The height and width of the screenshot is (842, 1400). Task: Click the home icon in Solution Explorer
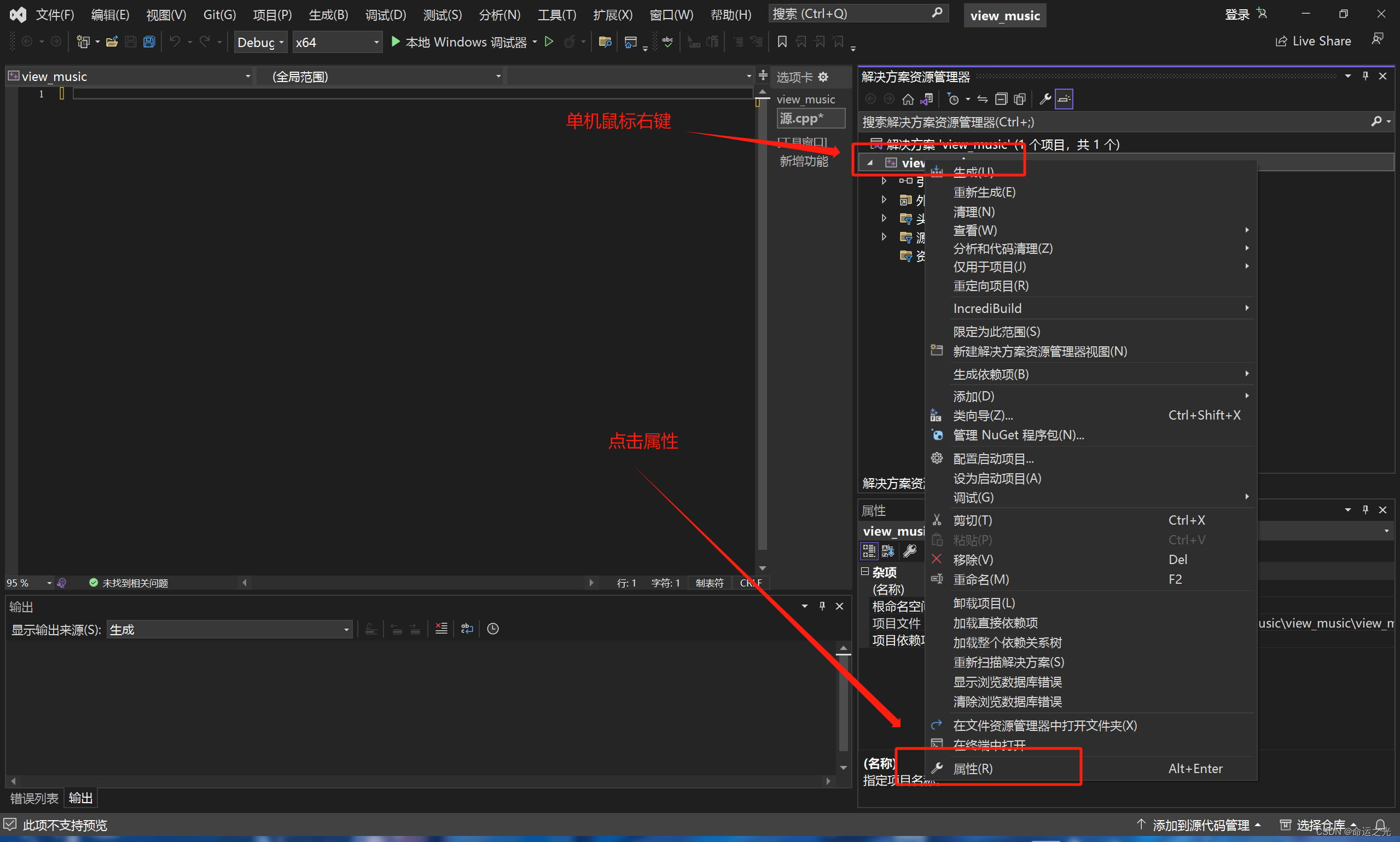pyautogui.click(x=908, y=99)
